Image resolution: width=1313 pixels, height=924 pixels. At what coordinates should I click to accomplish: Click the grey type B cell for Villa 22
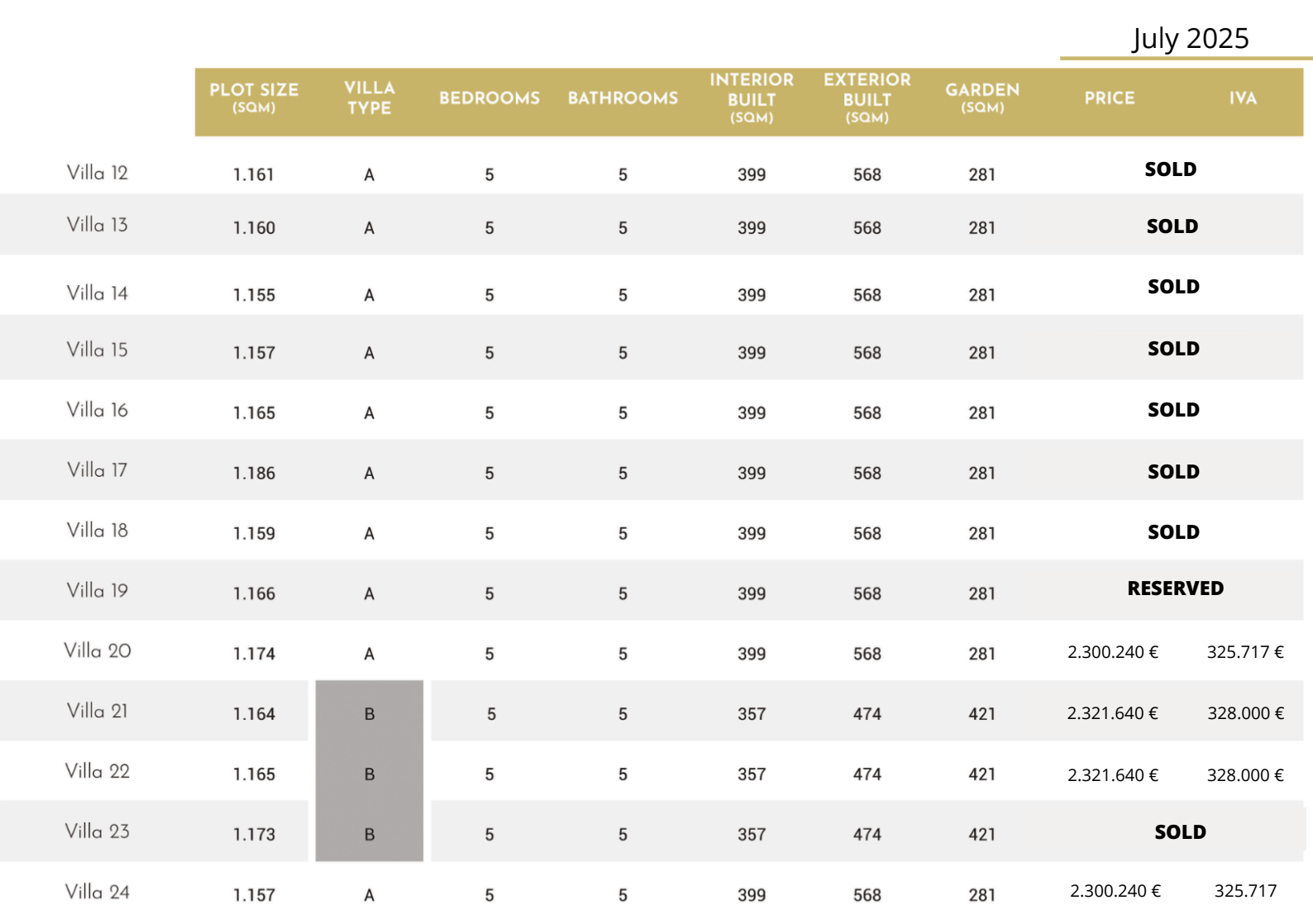[370, 774]
